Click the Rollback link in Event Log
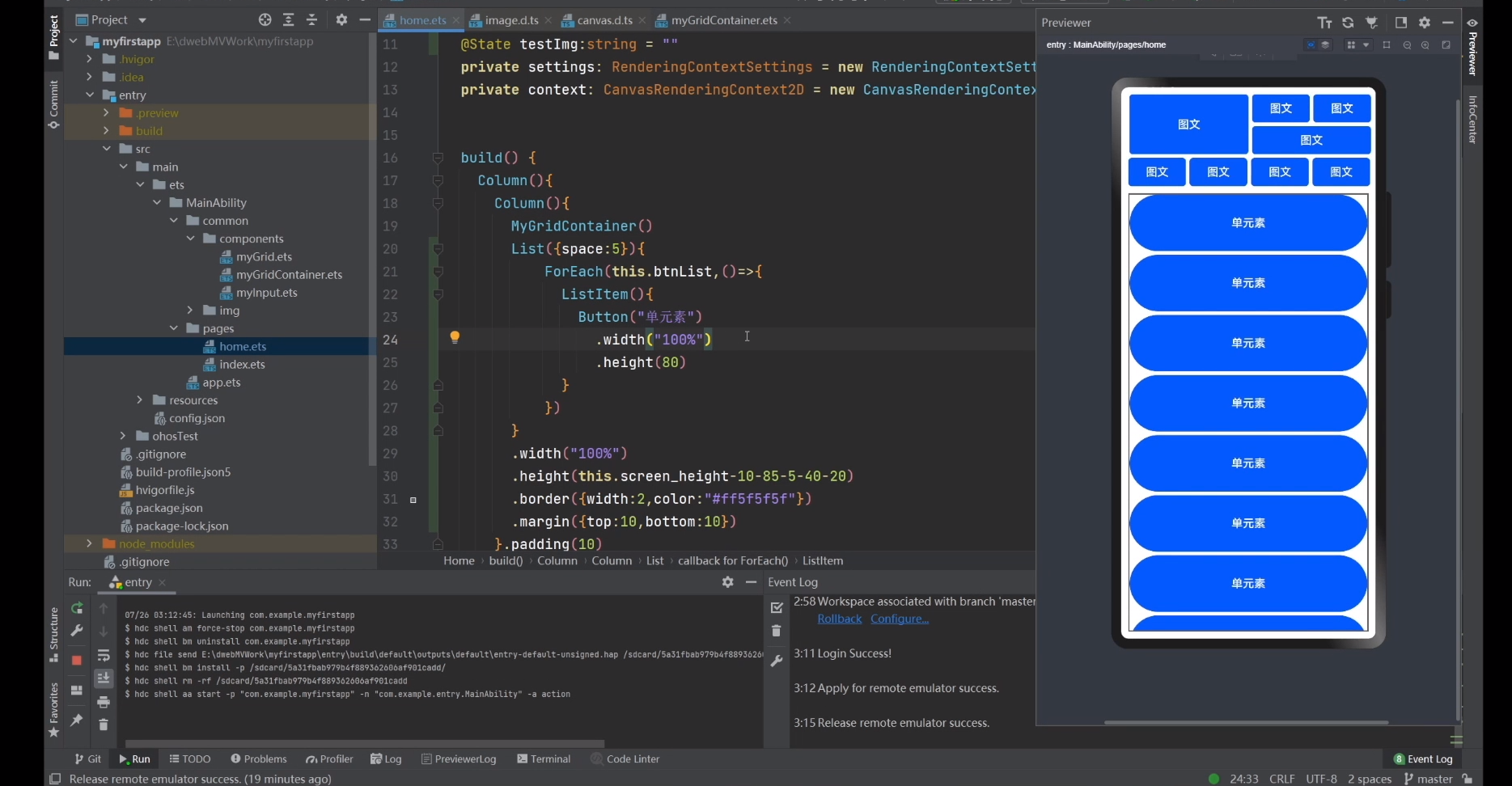 [840, 619]
